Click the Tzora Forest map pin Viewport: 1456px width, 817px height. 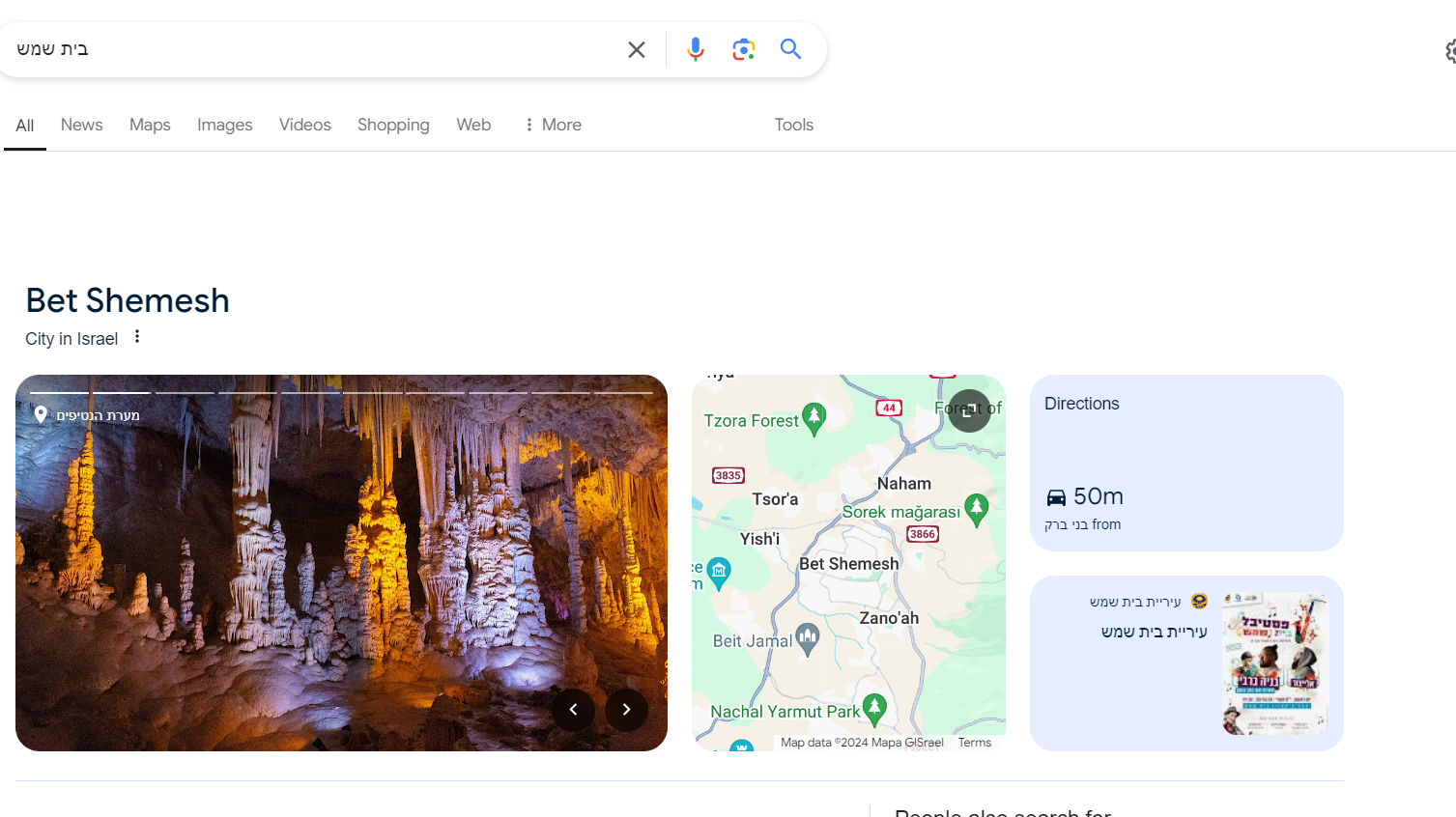click(x=814, y=418)
